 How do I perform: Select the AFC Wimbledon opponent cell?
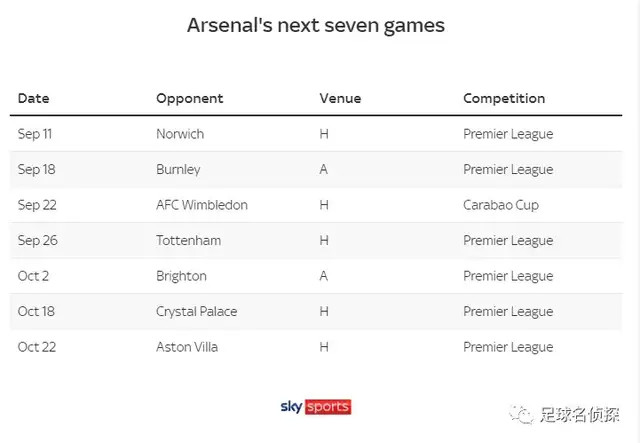click(x=202, y=205)
